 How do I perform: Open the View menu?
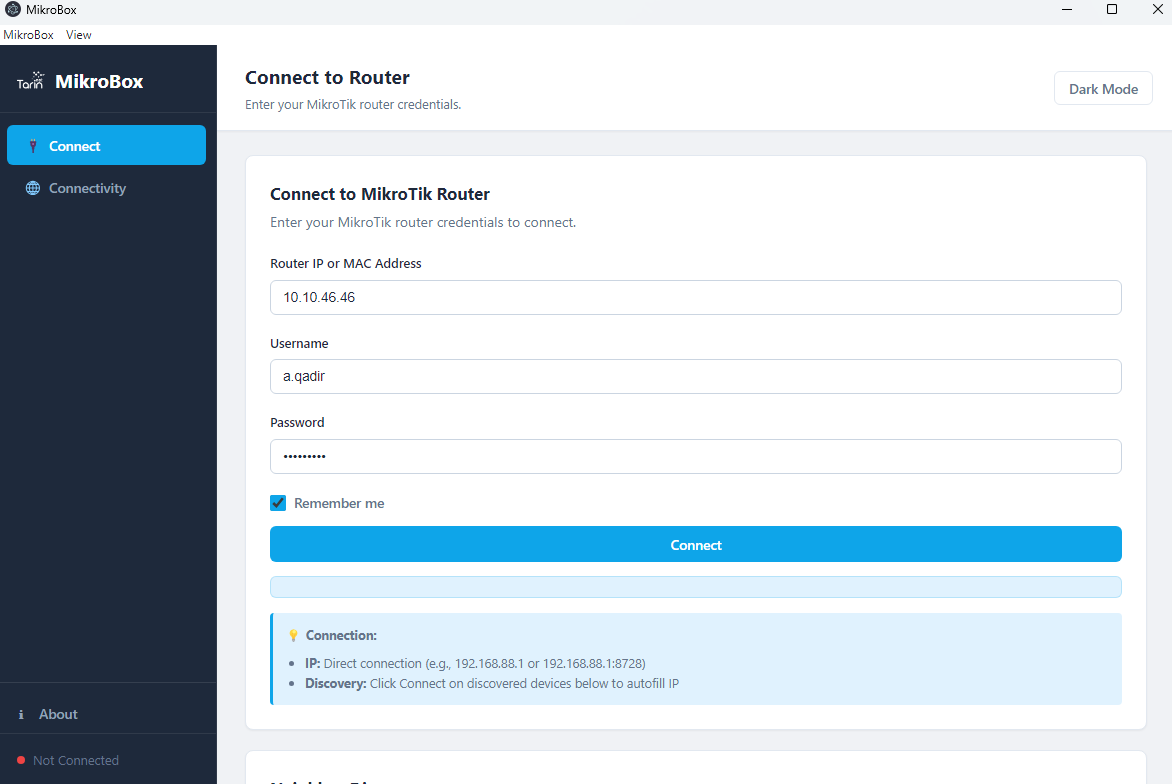pyautogui.click(x=79, y=35)
